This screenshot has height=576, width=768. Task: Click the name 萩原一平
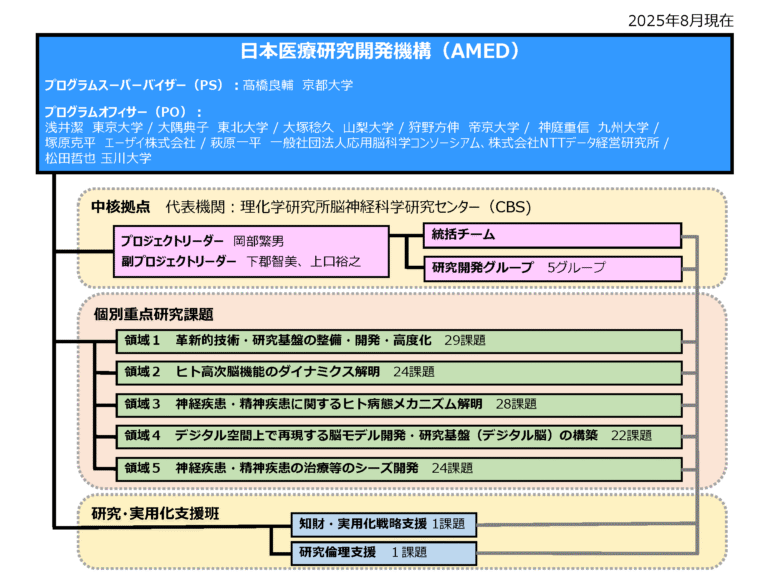click(x=236, y=143)
